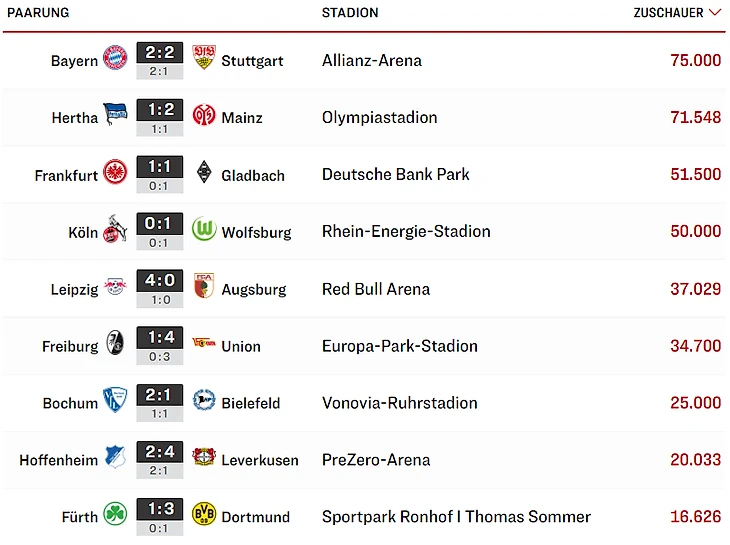Click the Gladbach diamond logo
The image size is (730, 545).
204,174
